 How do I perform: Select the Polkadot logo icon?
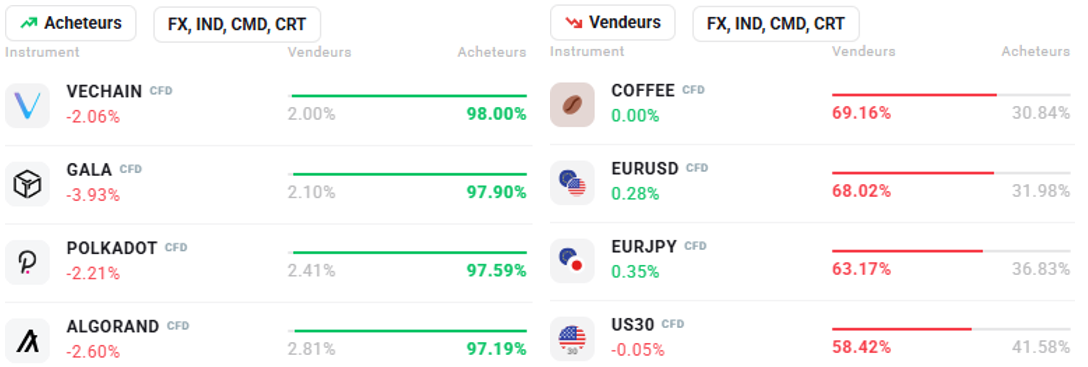[x=27, y=262]
